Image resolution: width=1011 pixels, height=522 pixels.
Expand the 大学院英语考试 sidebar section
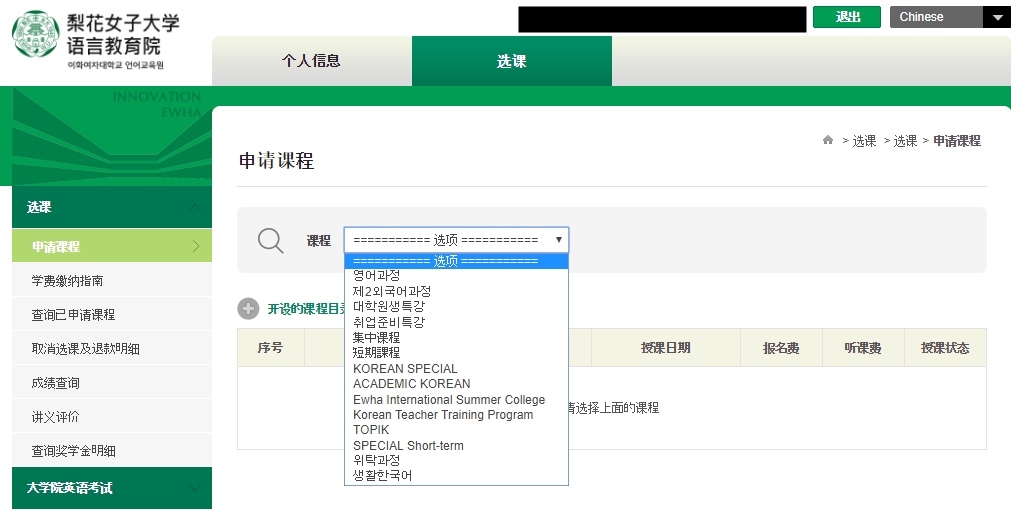[112, 488]
